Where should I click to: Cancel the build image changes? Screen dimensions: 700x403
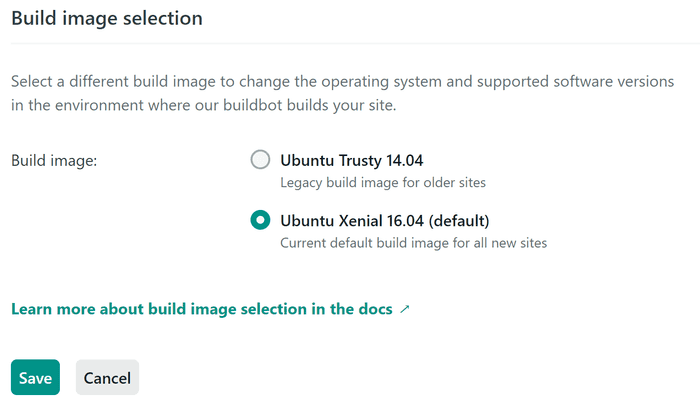pyautogui.click(x=107, y=378)
